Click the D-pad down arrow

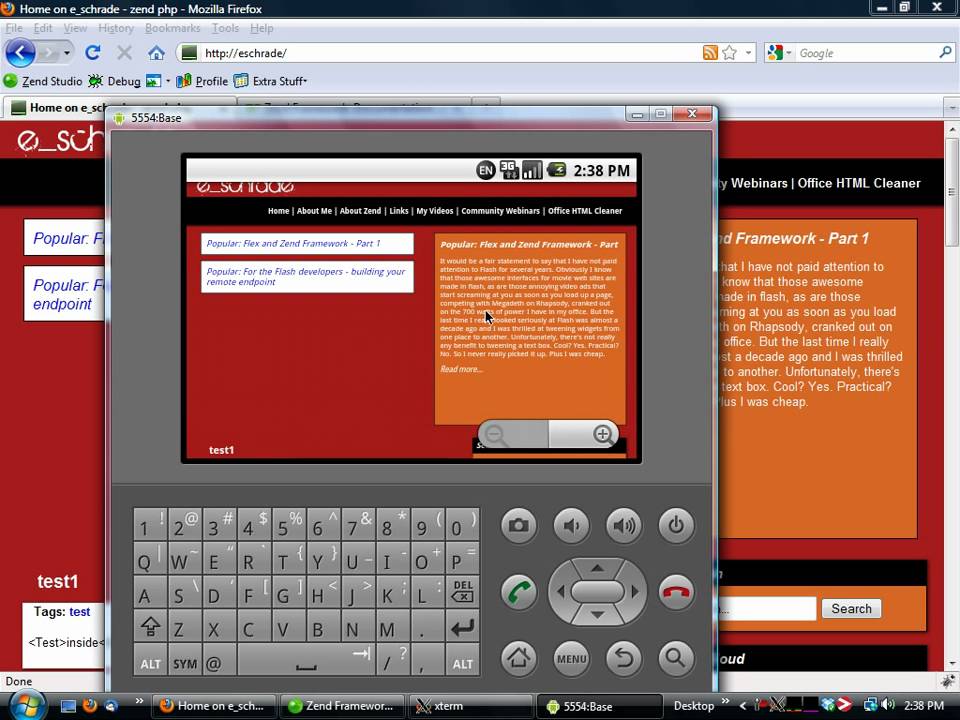[x=598, y=615]
